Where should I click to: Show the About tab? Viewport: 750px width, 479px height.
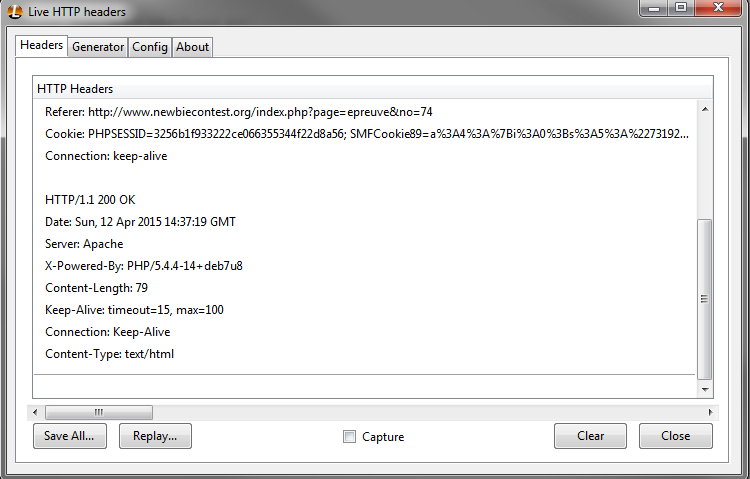[x=192, y=47]
